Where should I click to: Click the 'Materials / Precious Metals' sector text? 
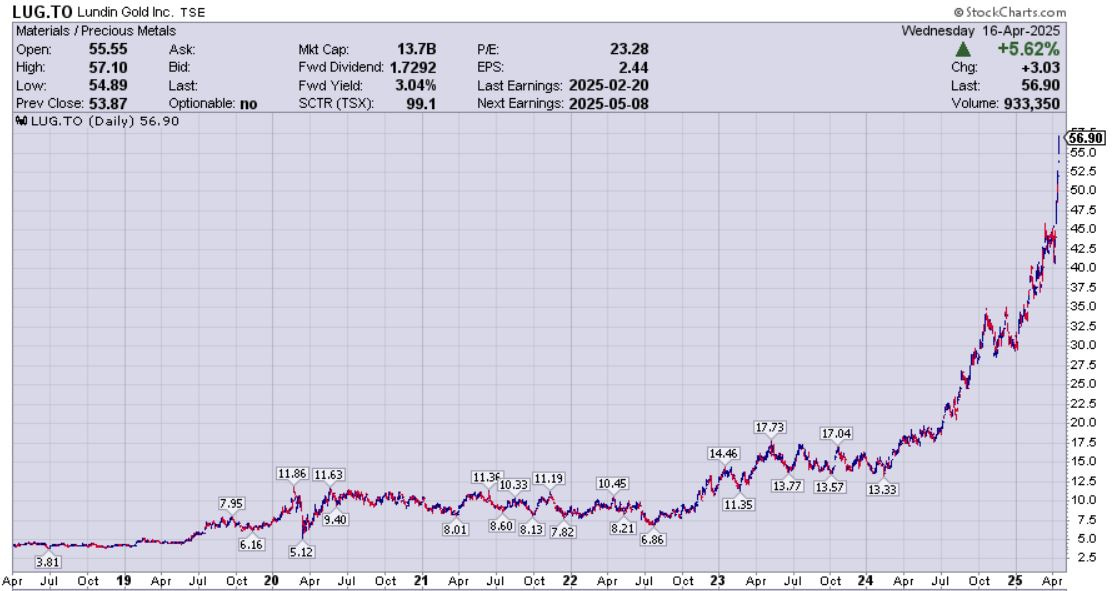click(95, 31)
